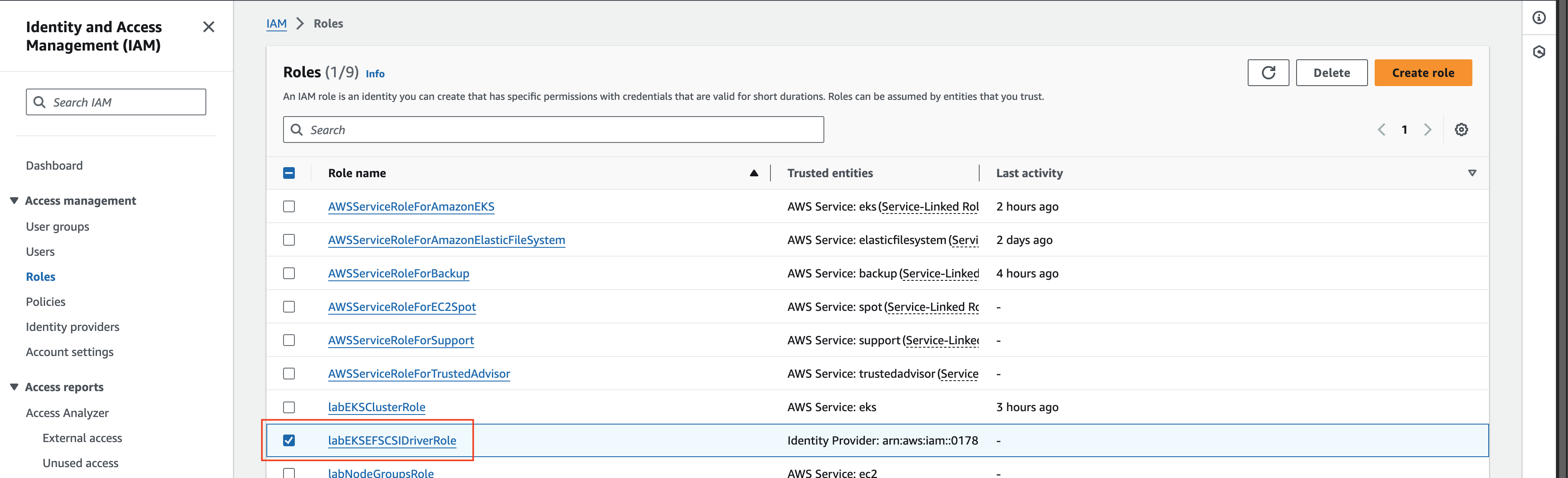Click Service link in trustedadvisor row

coord(959,373)
